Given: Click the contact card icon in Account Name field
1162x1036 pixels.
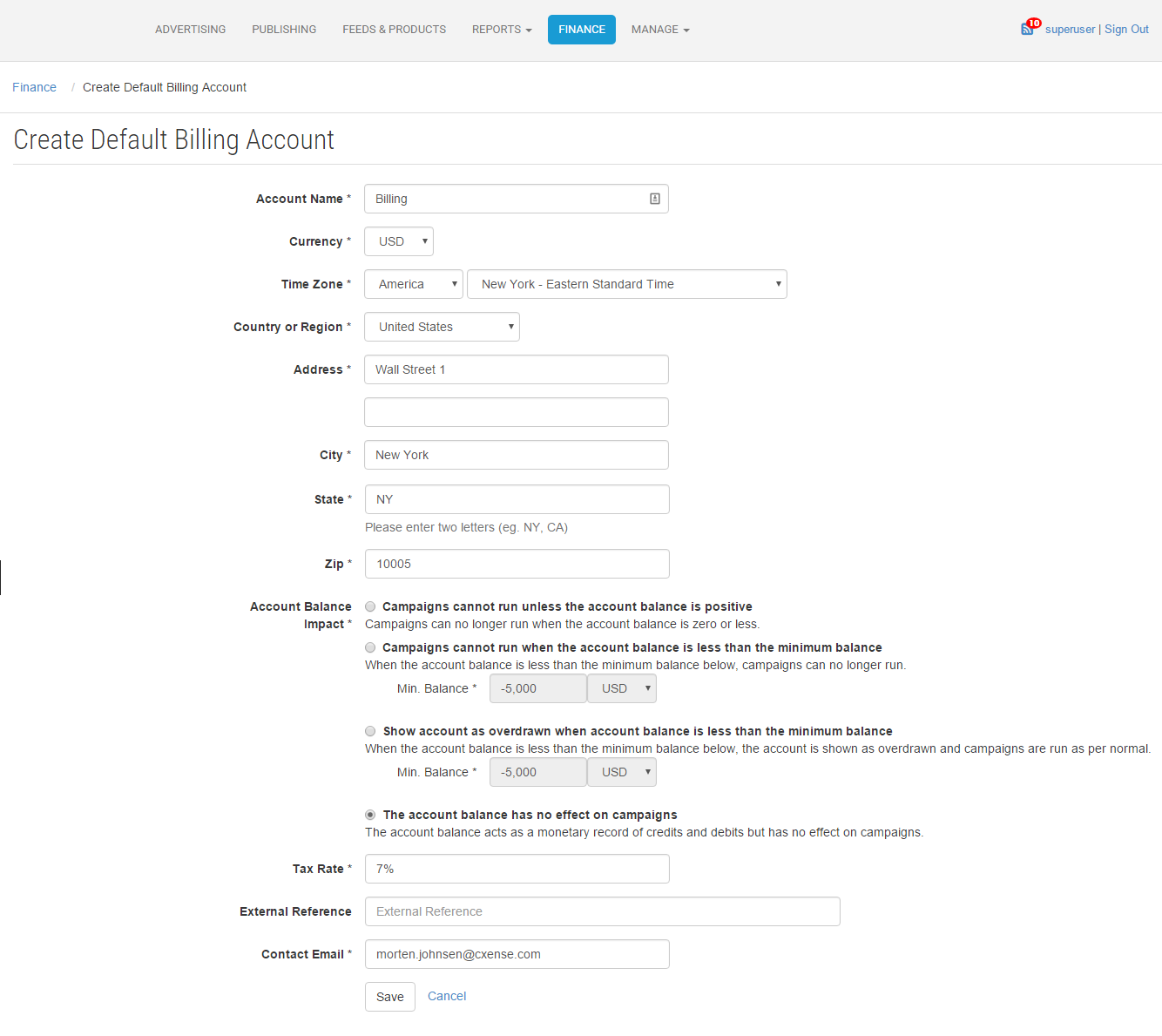Looking at the screenshot, I should 655,199.
